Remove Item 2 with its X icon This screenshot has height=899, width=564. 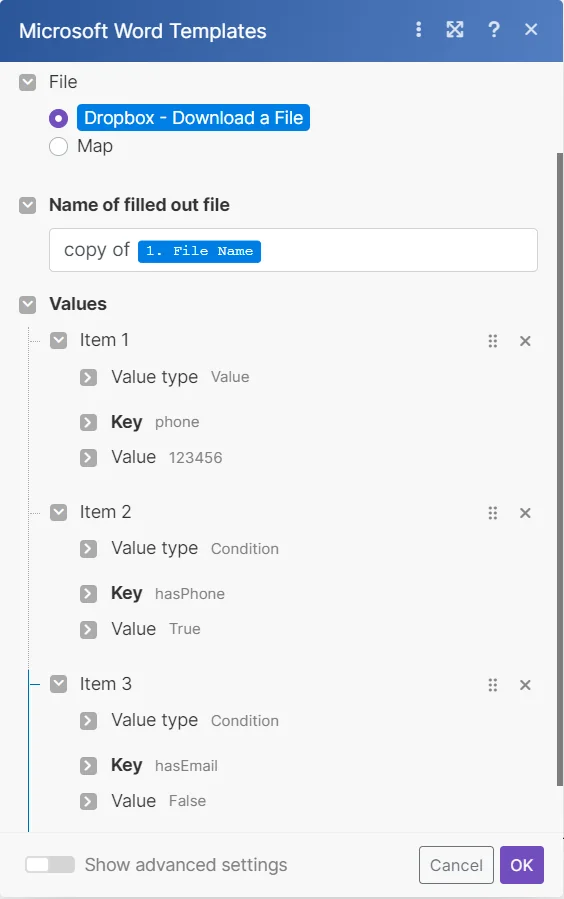[525, 513]
